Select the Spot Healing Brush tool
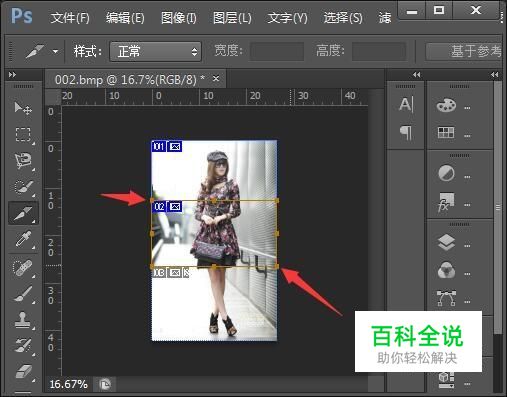The width and height of the screenshot is (507, 397). [23, 268]
